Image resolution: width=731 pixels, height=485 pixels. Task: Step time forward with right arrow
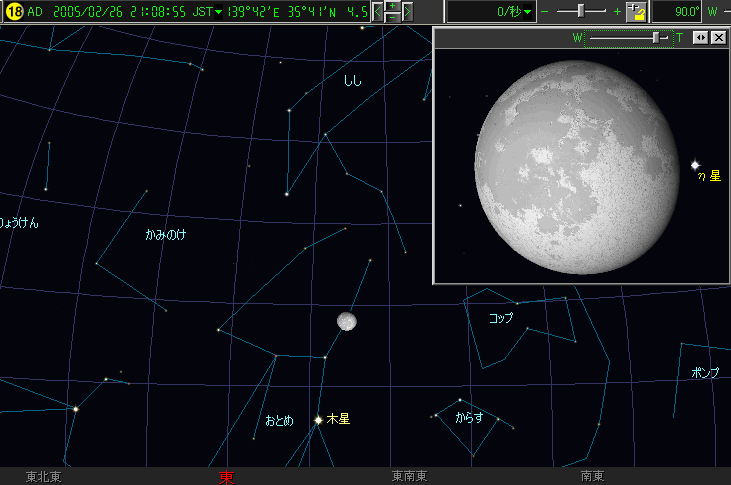[408, 12]
